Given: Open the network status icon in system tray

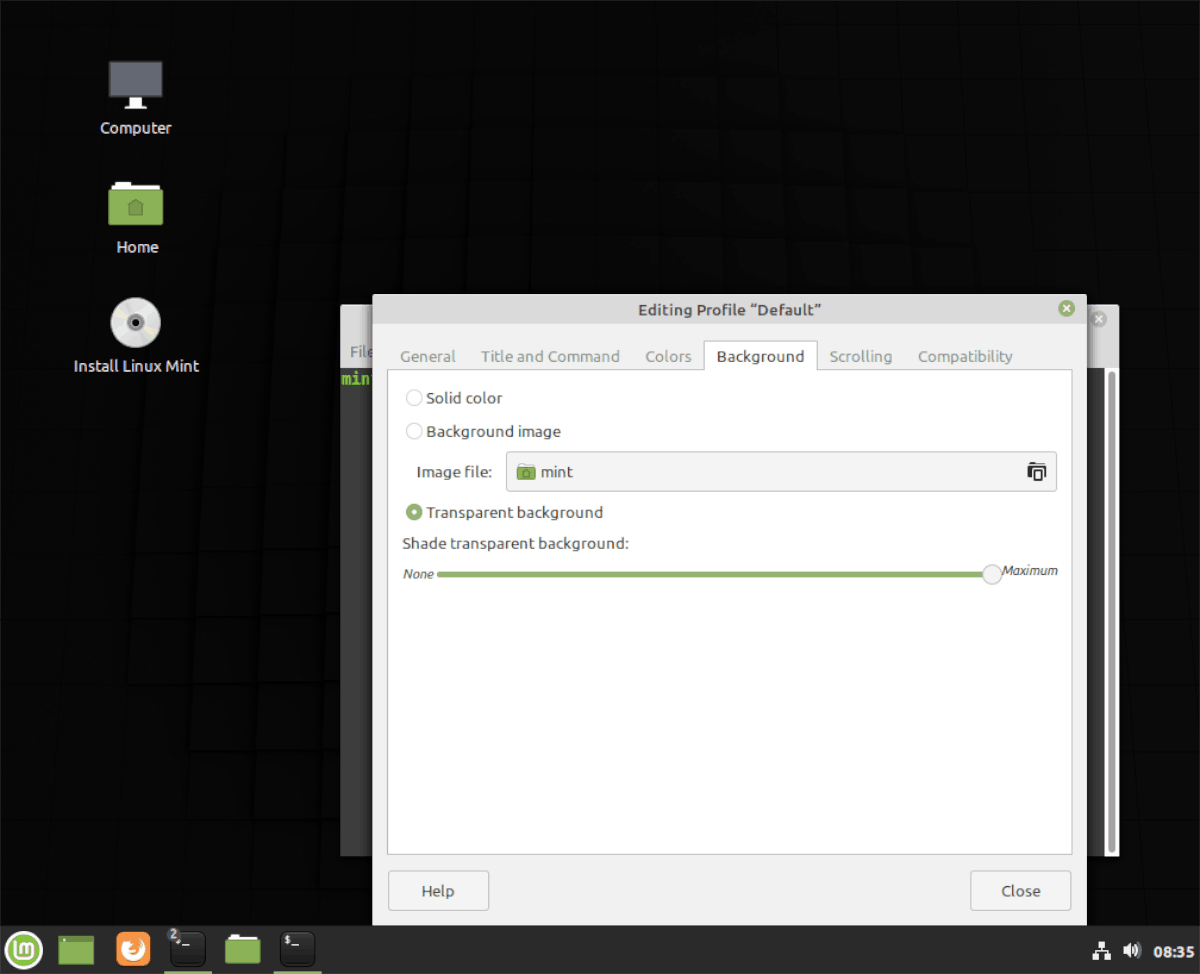Looking at the screenshot, I should coord(1102,949).
